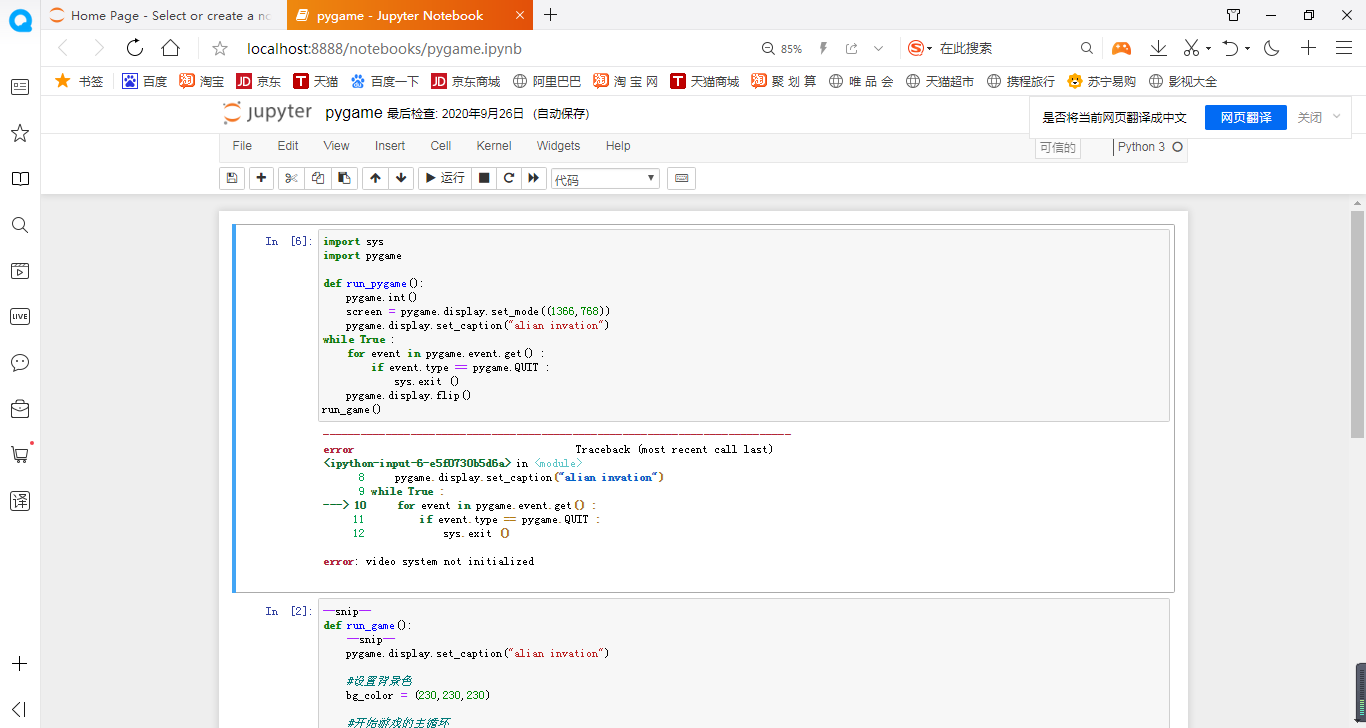Image resolution: width=1366 pixels, height=728 pixels.
Task: Click the 可信的 trusted indicator
Action: point(1058,148)
